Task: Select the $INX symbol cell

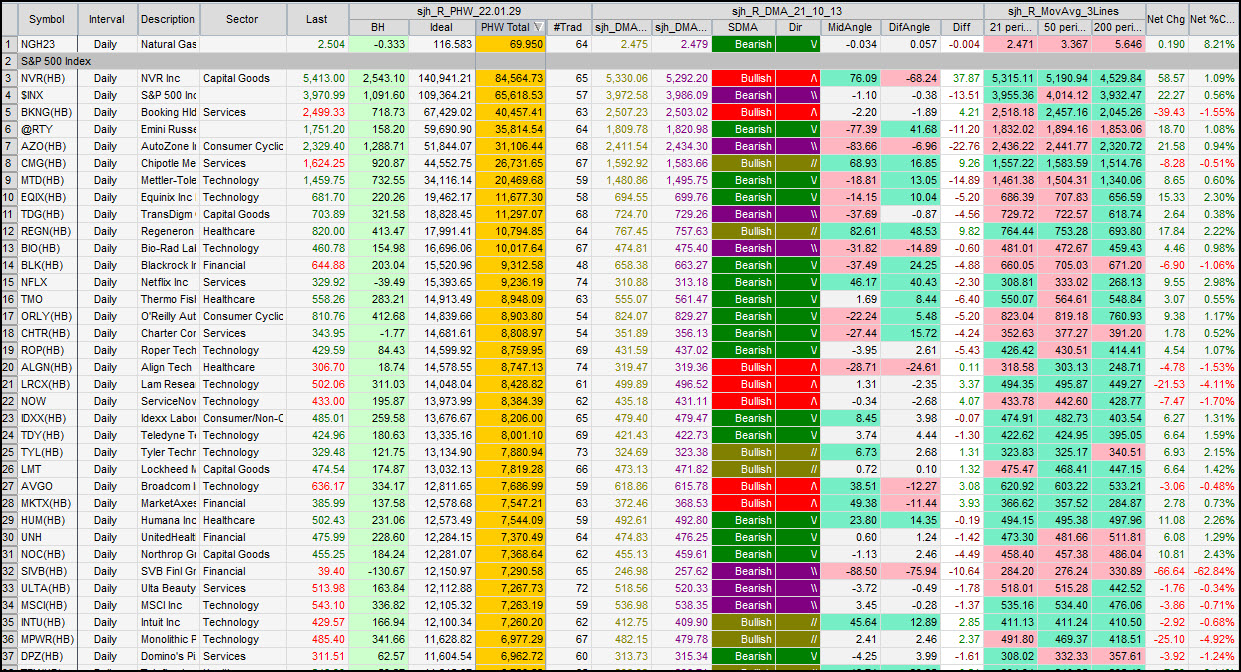Action: 47,95
